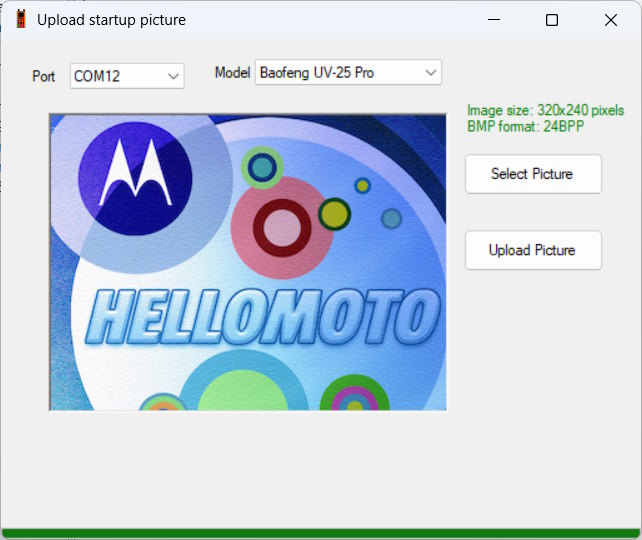Minimize the Upload startup picture window
Image resolution: width=642 pixels, height=540 pixels.
[492, 20]
